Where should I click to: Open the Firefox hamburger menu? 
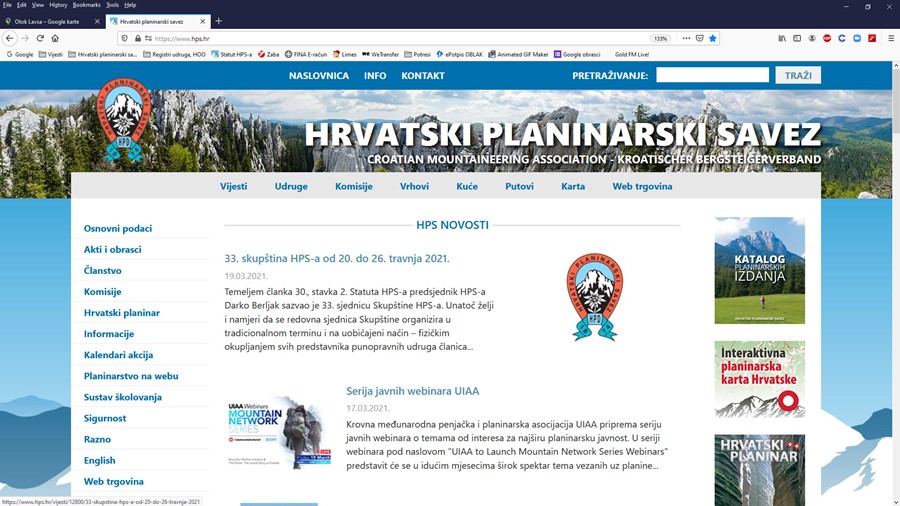point(891,38)
